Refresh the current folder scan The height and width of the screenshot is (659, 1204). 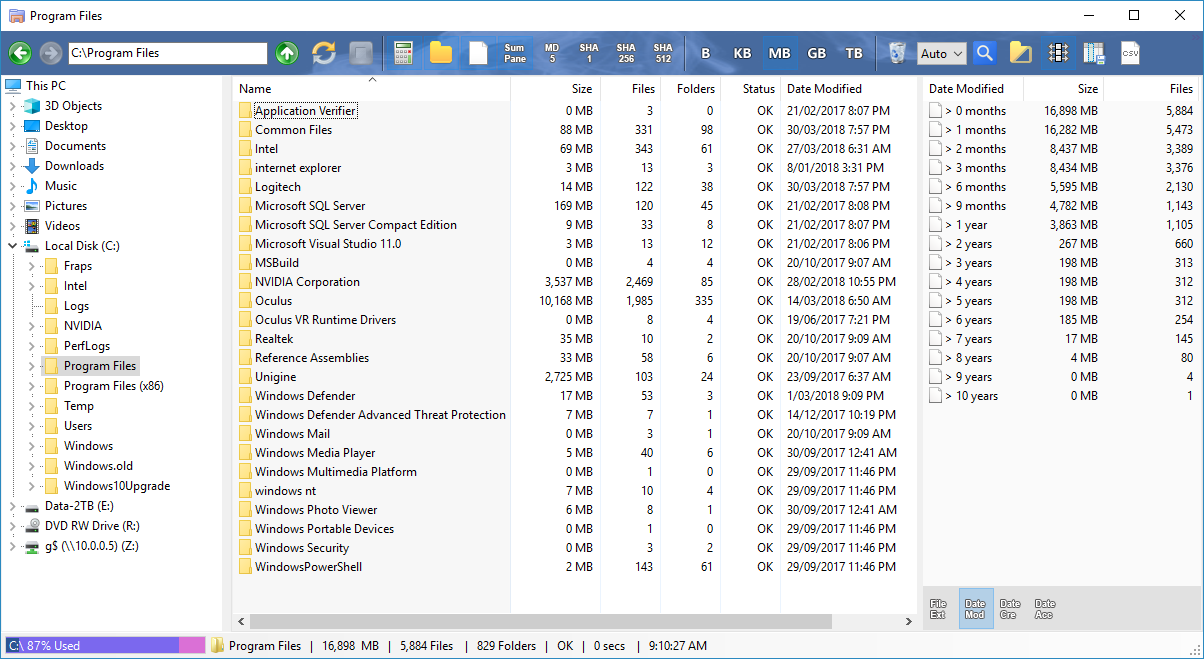click(323, 52)
